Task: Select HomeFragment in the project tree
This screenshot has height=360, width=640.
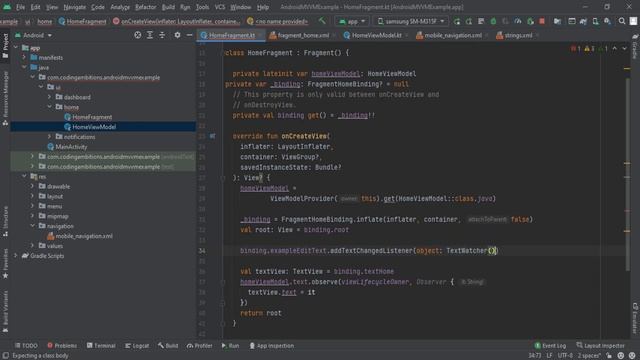Action: pos(92,117)
